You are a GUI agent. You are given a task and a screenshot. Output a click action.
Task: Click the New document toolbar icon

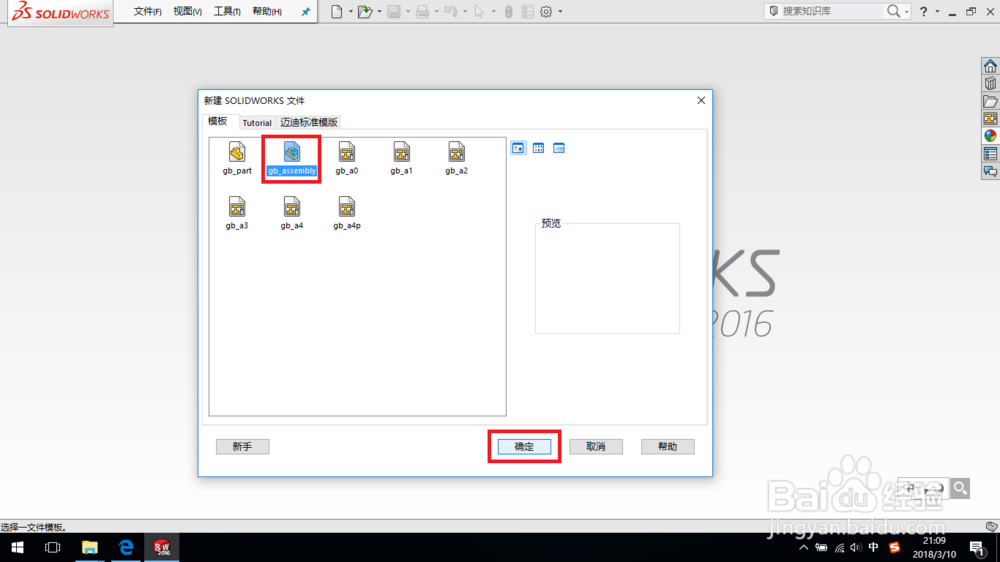336,11
